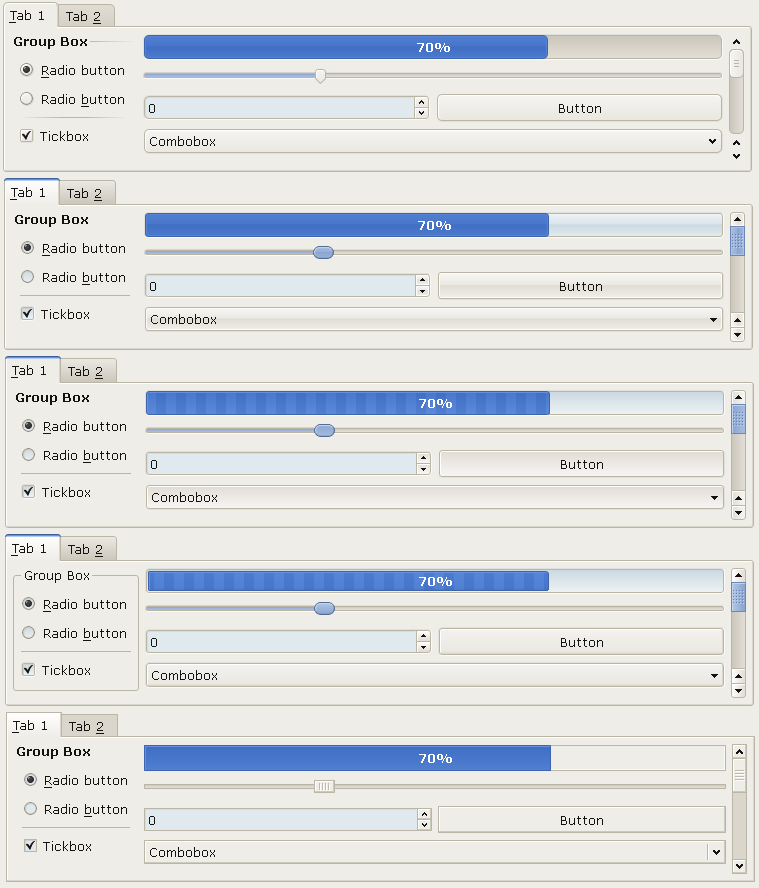Image resolution: width=759 pixels, height=888 pixels.
Task: Click the slider handle in the fourth panel
Action: pos(325,608)
